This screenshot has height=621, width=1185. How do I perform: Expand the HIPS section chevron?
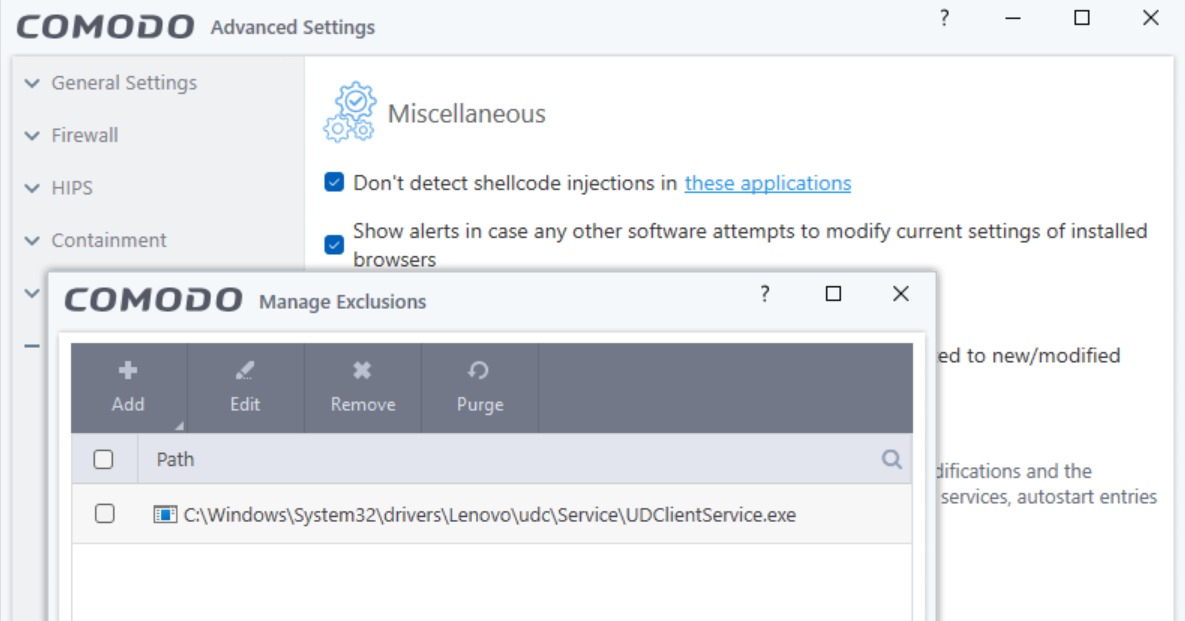pyautogui.click(x=32, y=188)
